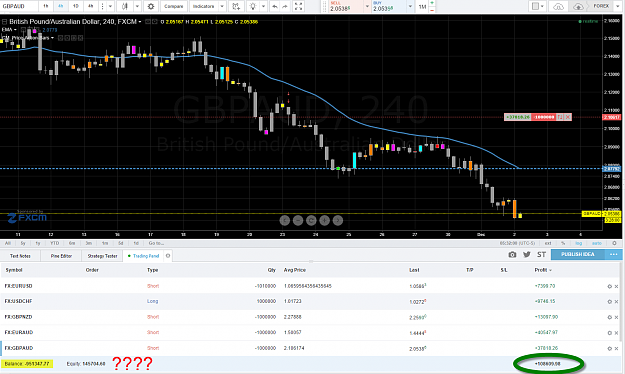Click the GBPAUD symbol input field
The width and height of the screenshot is (625, 374).
[x=19, y=6]
